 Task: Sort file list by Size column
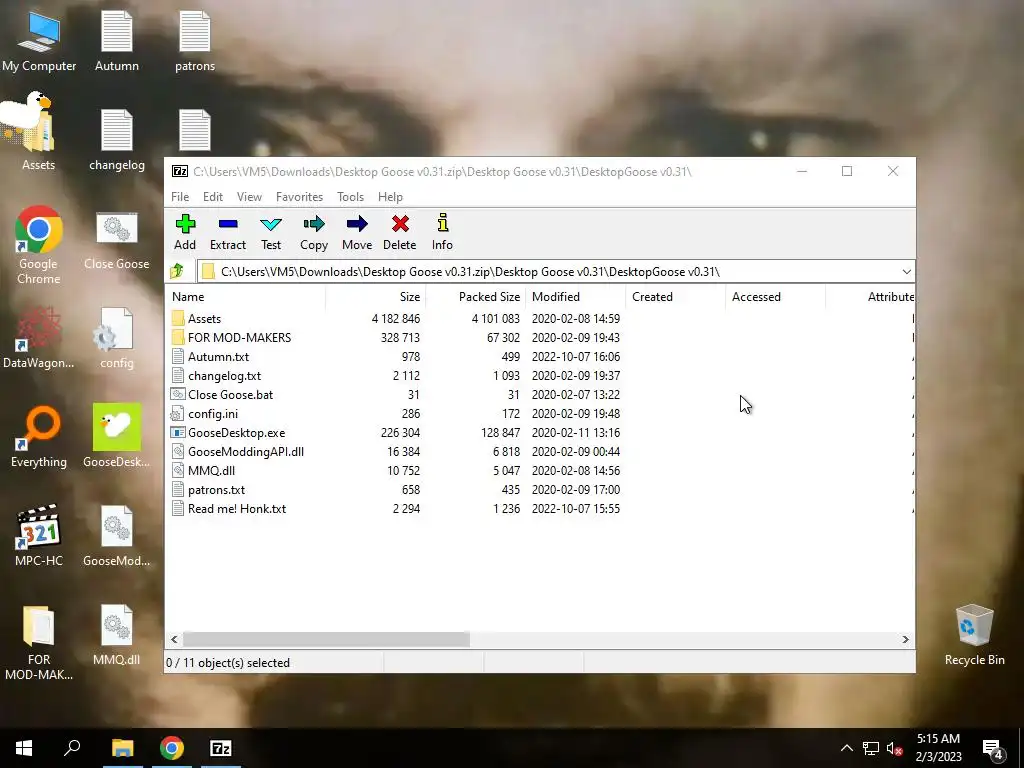pyautogui.click(x=376, y=296)
